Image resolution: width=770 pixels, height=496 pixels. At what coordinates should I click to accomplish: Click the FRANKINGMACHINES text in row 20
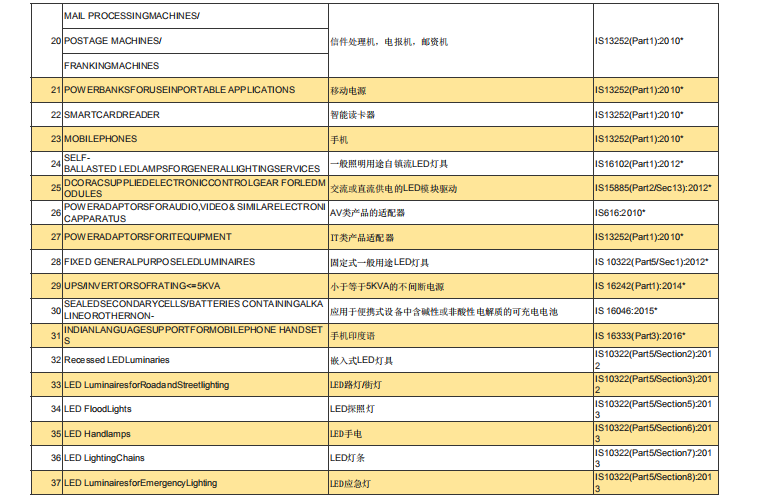[112, 66]
